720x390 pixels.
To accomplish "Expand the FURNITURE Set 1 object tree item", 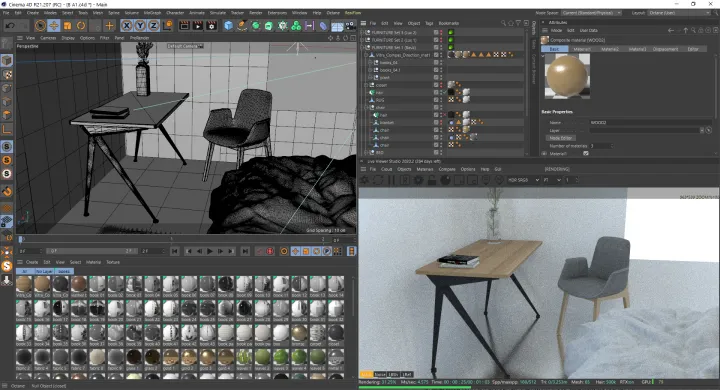I will (362, 47).
